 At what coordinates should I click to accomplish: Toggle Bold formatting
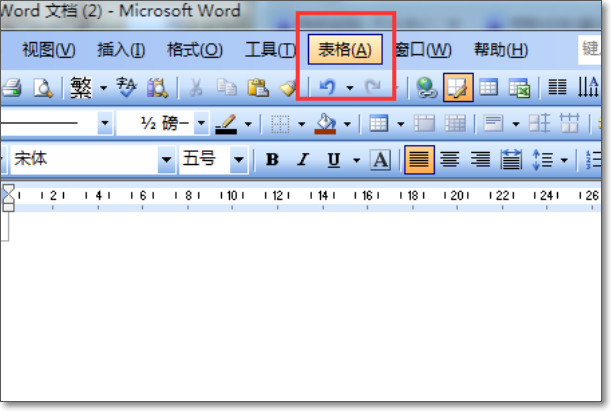click(x=272, y=159)
